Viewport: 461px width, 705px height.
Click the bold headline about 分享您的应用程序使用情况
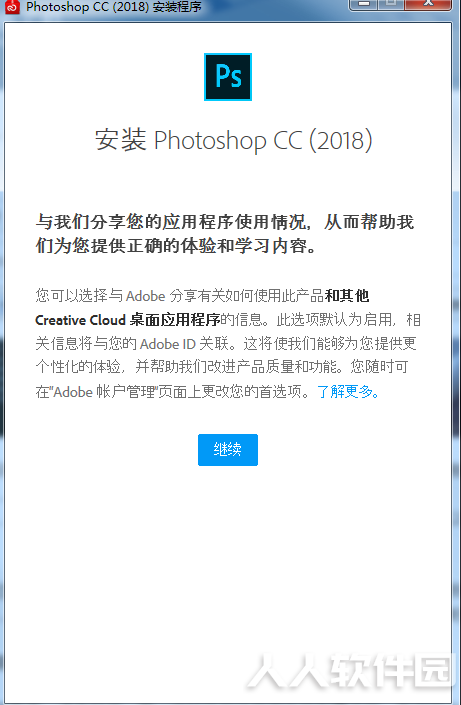(225, 234)
